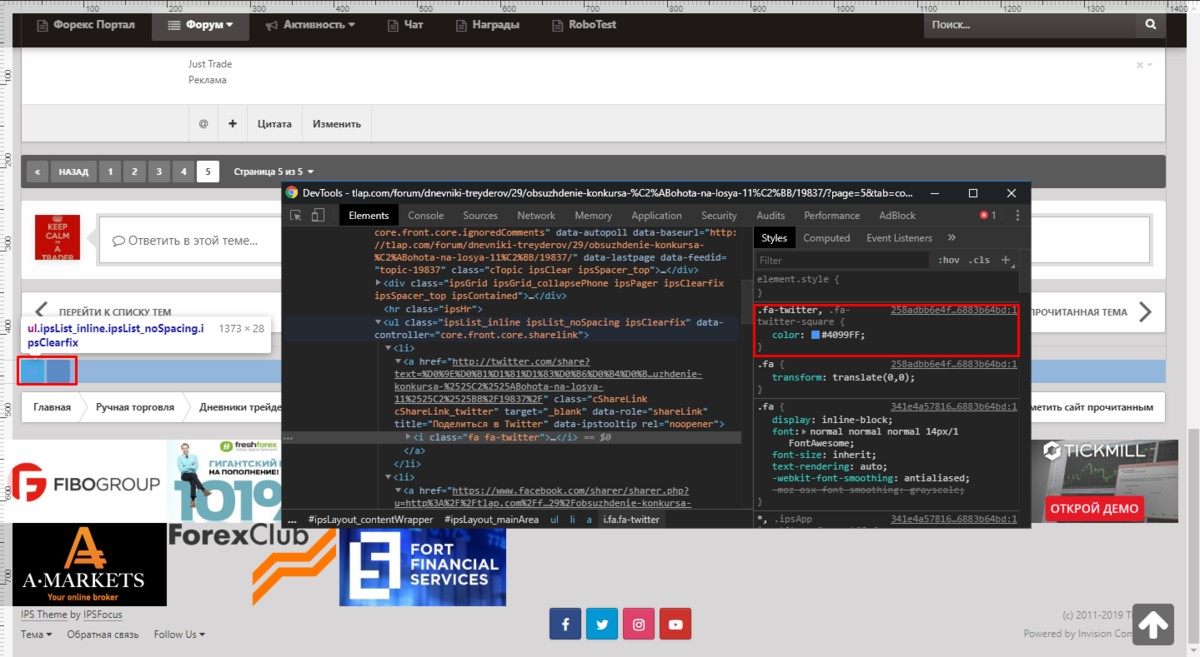The image size is (1200, 657).
Task: Open the Страница 5 из 5 page dropdown
Action: point(274,171)
